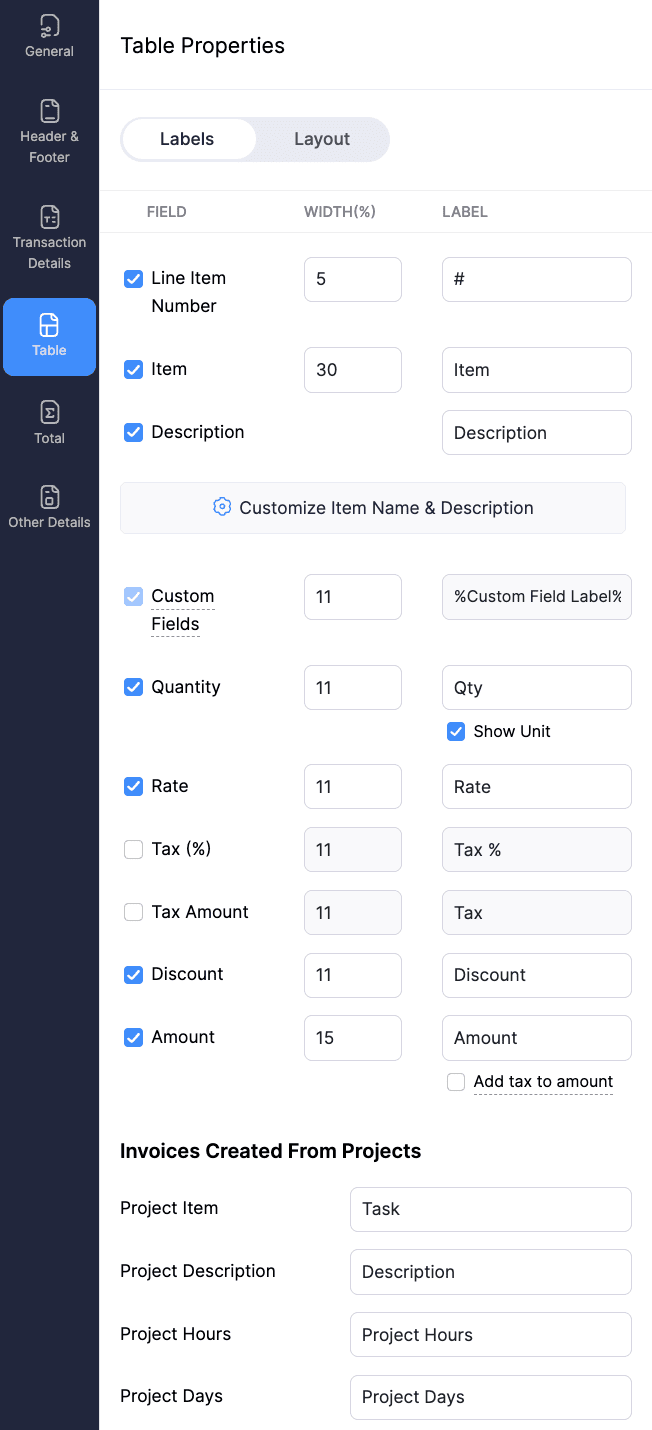
Task: Click the Project Item field containing Task
Action: click(x=490, y=1209)
